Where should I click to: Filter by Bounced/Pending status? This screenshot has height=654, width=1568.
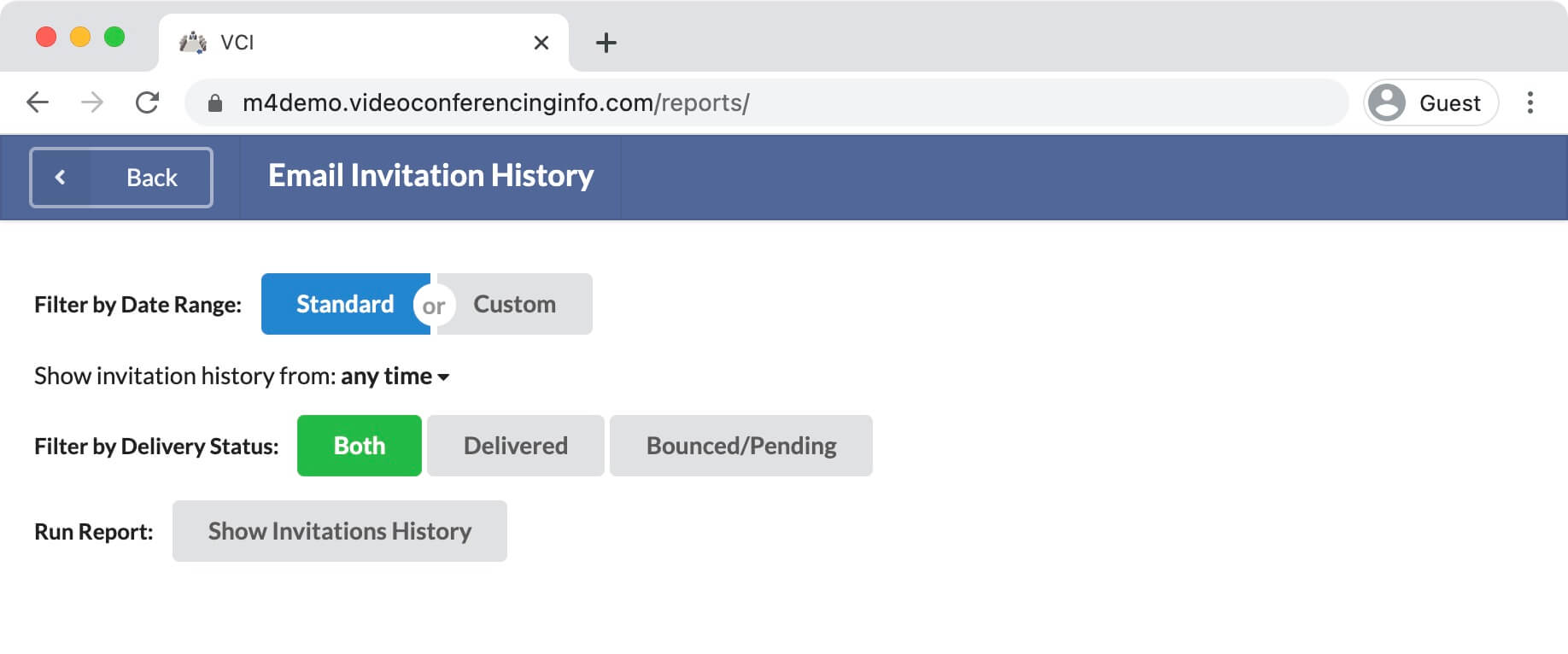pos(741,446)
